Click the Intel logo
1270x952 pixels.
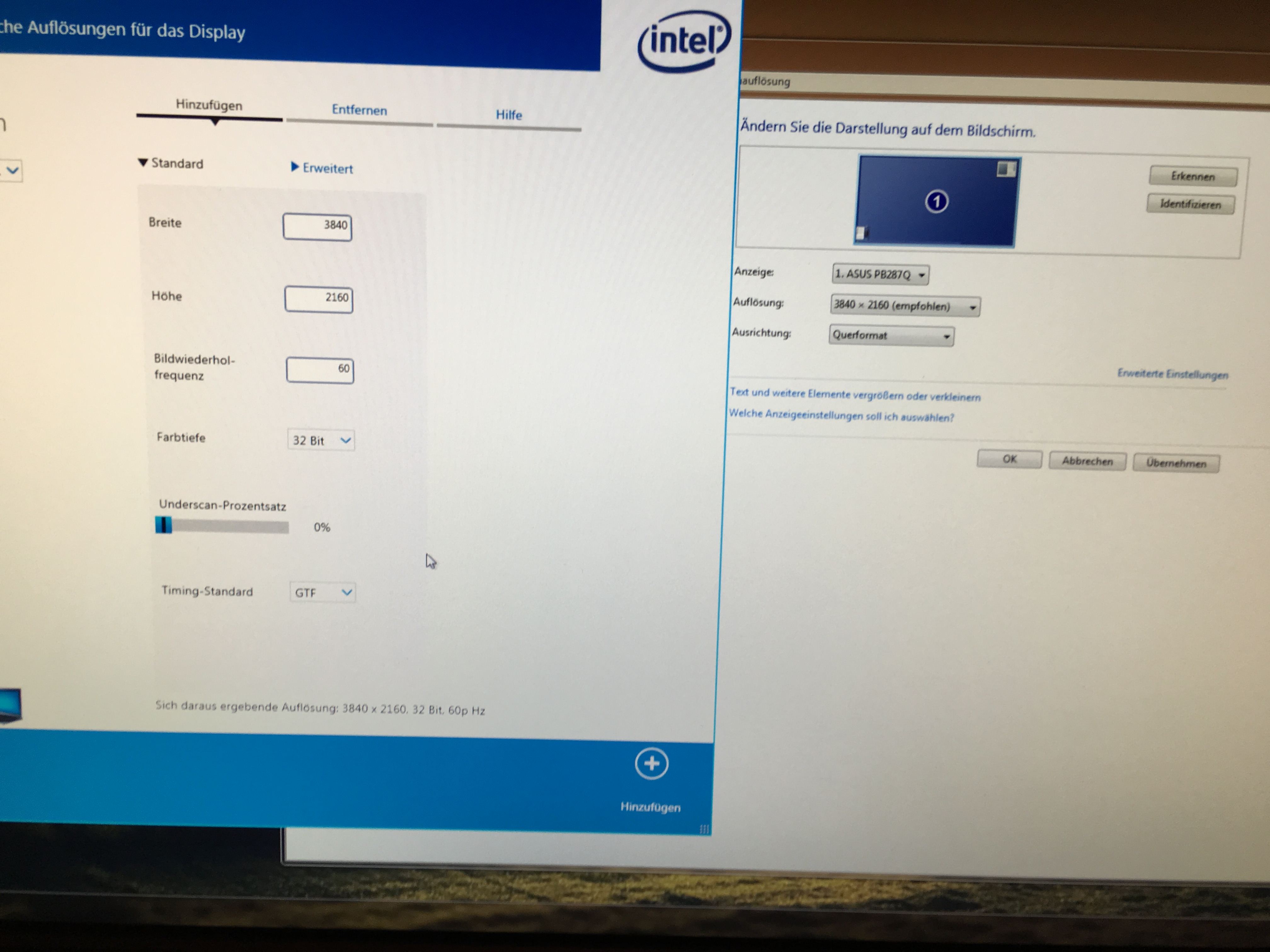tap(684, 42)
